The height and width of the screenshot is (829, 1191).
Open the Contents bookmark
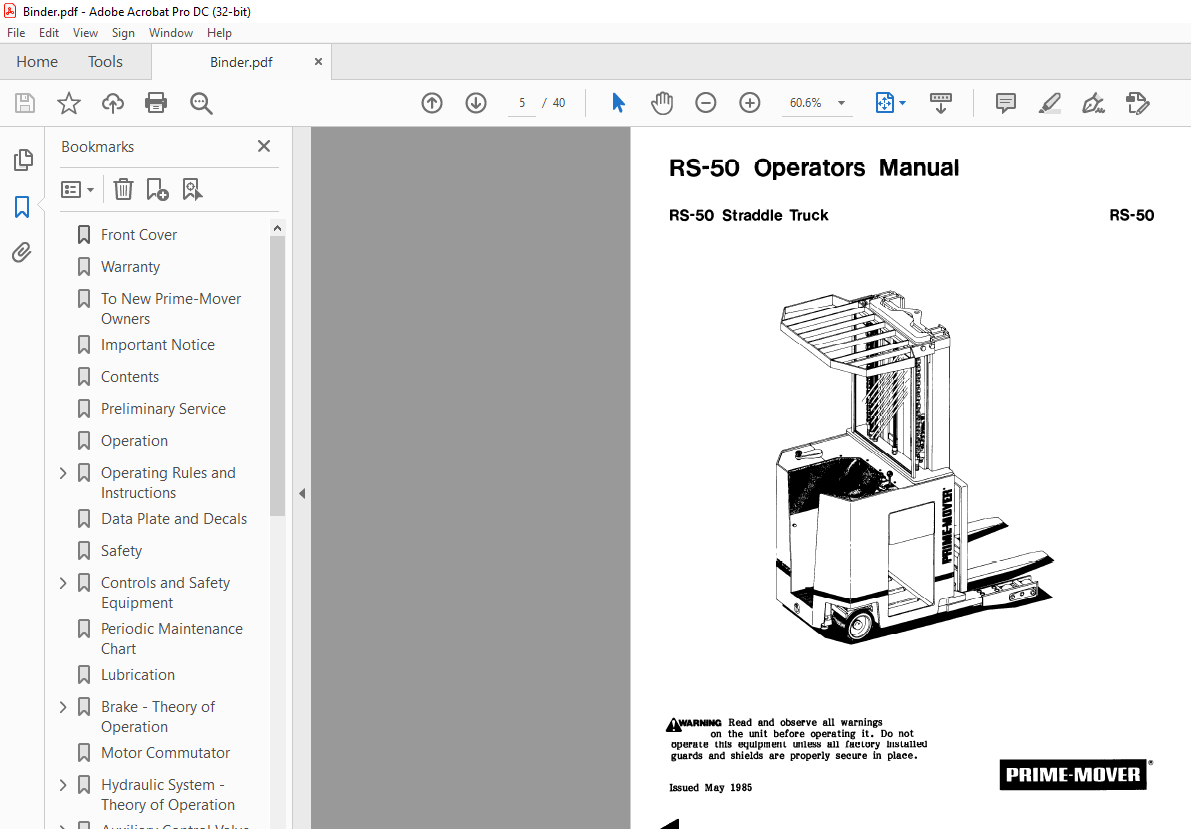click(x=130, y=377)
